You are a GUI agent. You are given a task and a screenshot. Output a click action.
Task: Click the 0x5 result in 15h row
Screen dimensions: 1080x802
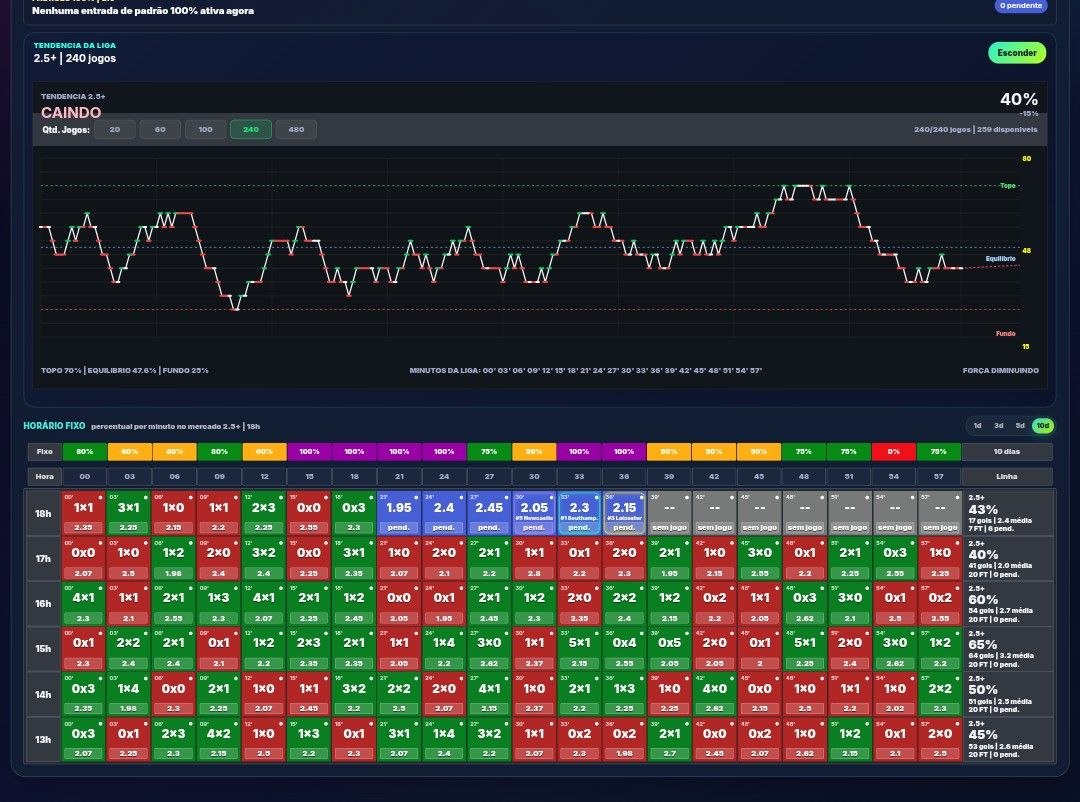[x=669, y=648]
